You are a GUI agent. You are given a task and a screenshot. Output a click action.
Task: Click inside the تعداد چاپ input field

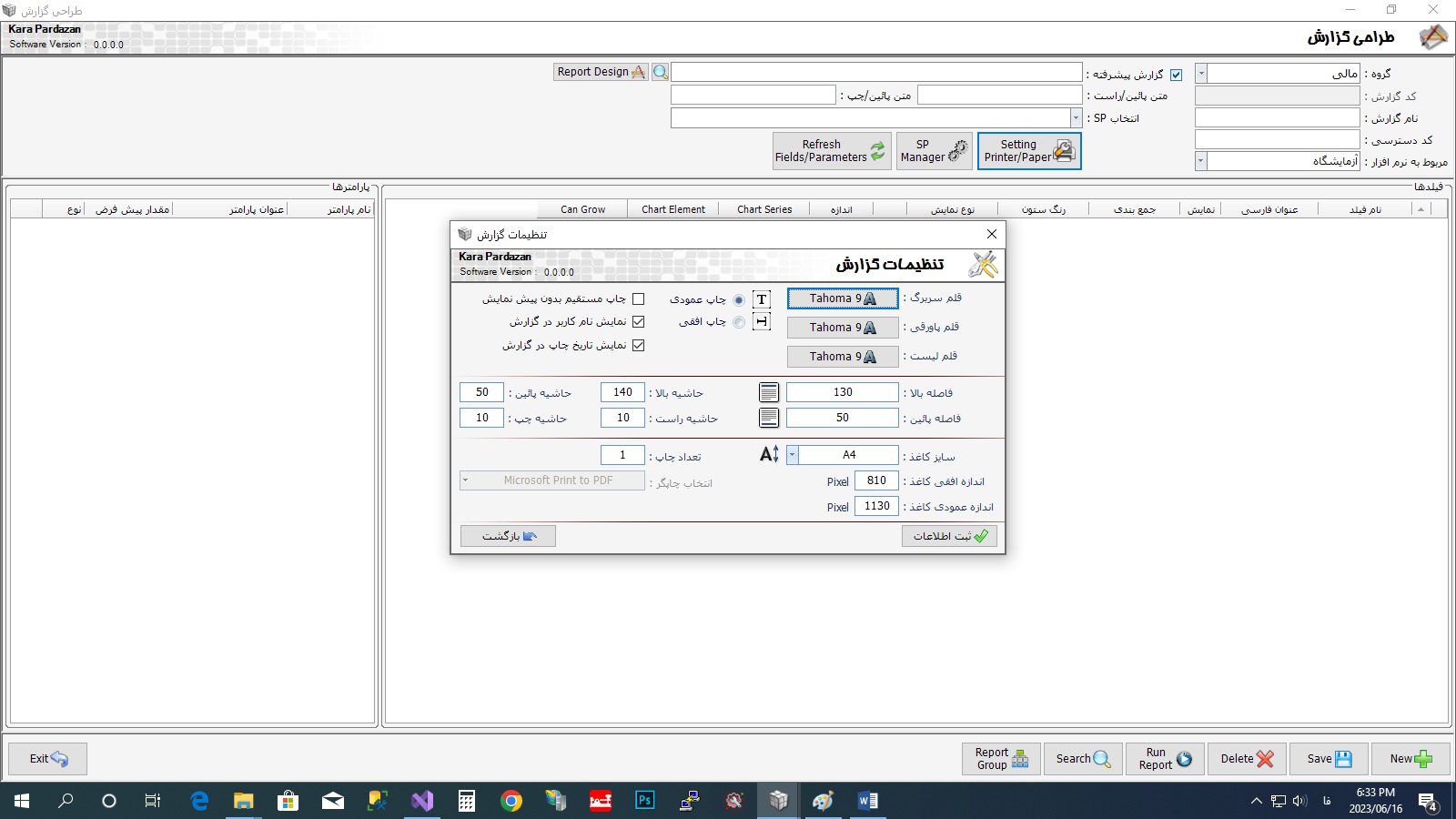coord(622,454)
